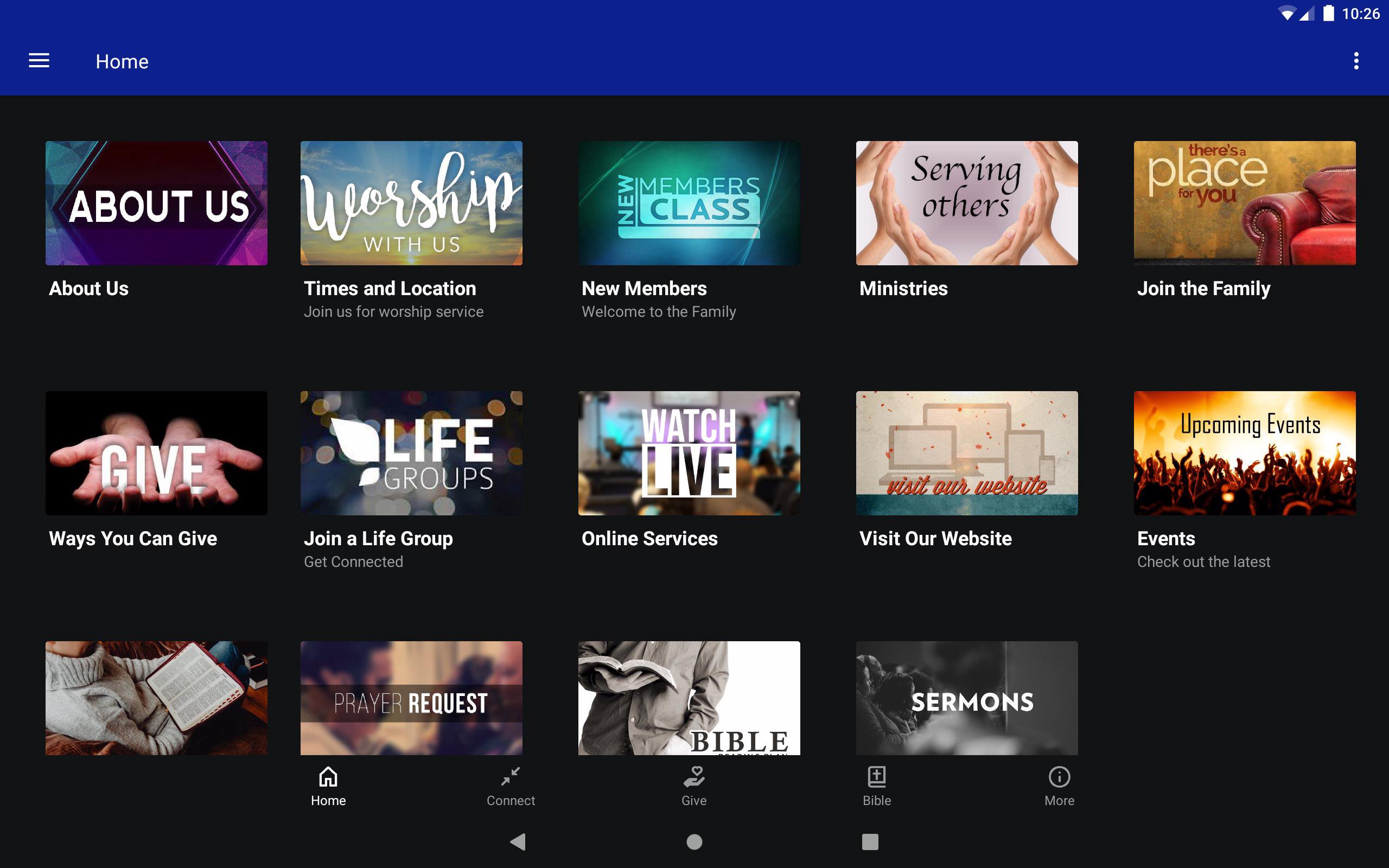Open the hamburger navigation menu

coord(39,61)
